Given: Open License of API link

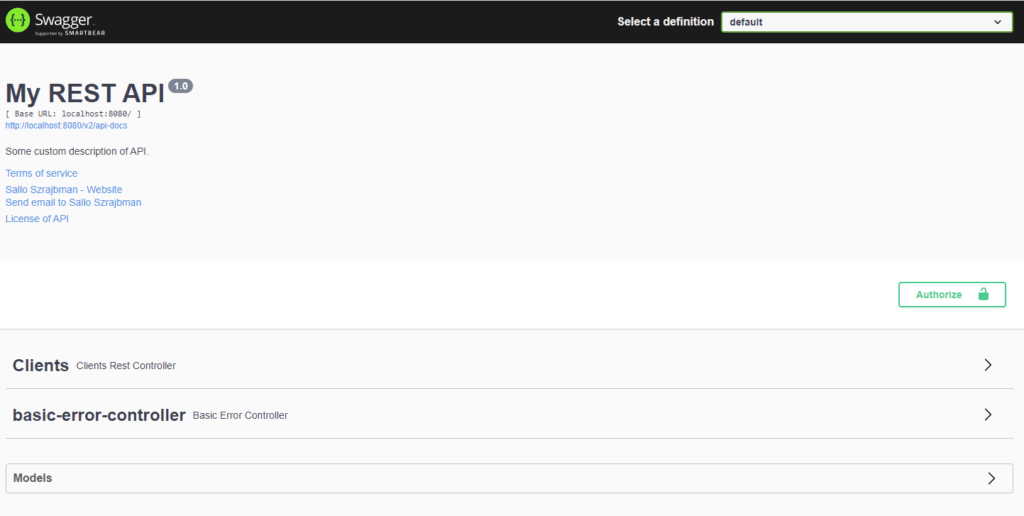Looking at the screenshot, I should coord(37,219).
